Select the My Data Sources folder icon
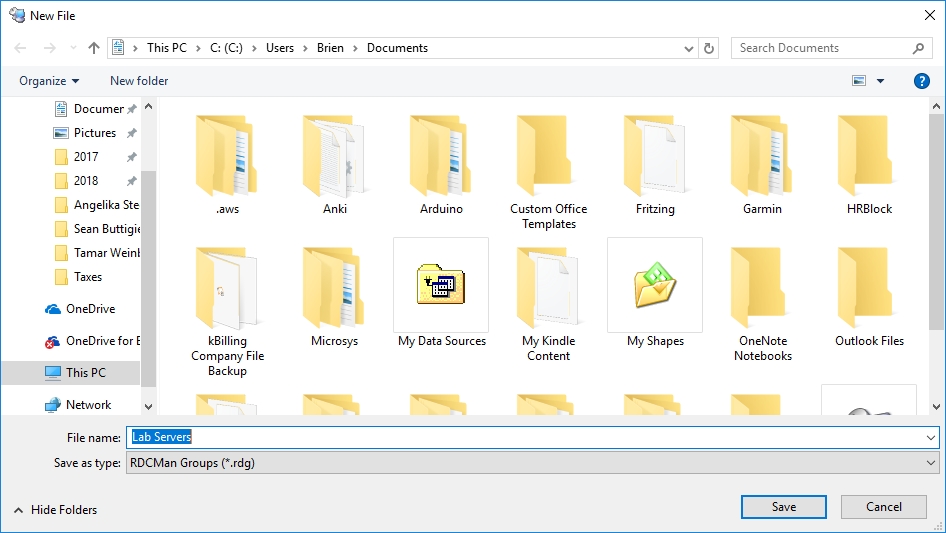946x533 pixels. pyautogui.click(x=441, y=285)
